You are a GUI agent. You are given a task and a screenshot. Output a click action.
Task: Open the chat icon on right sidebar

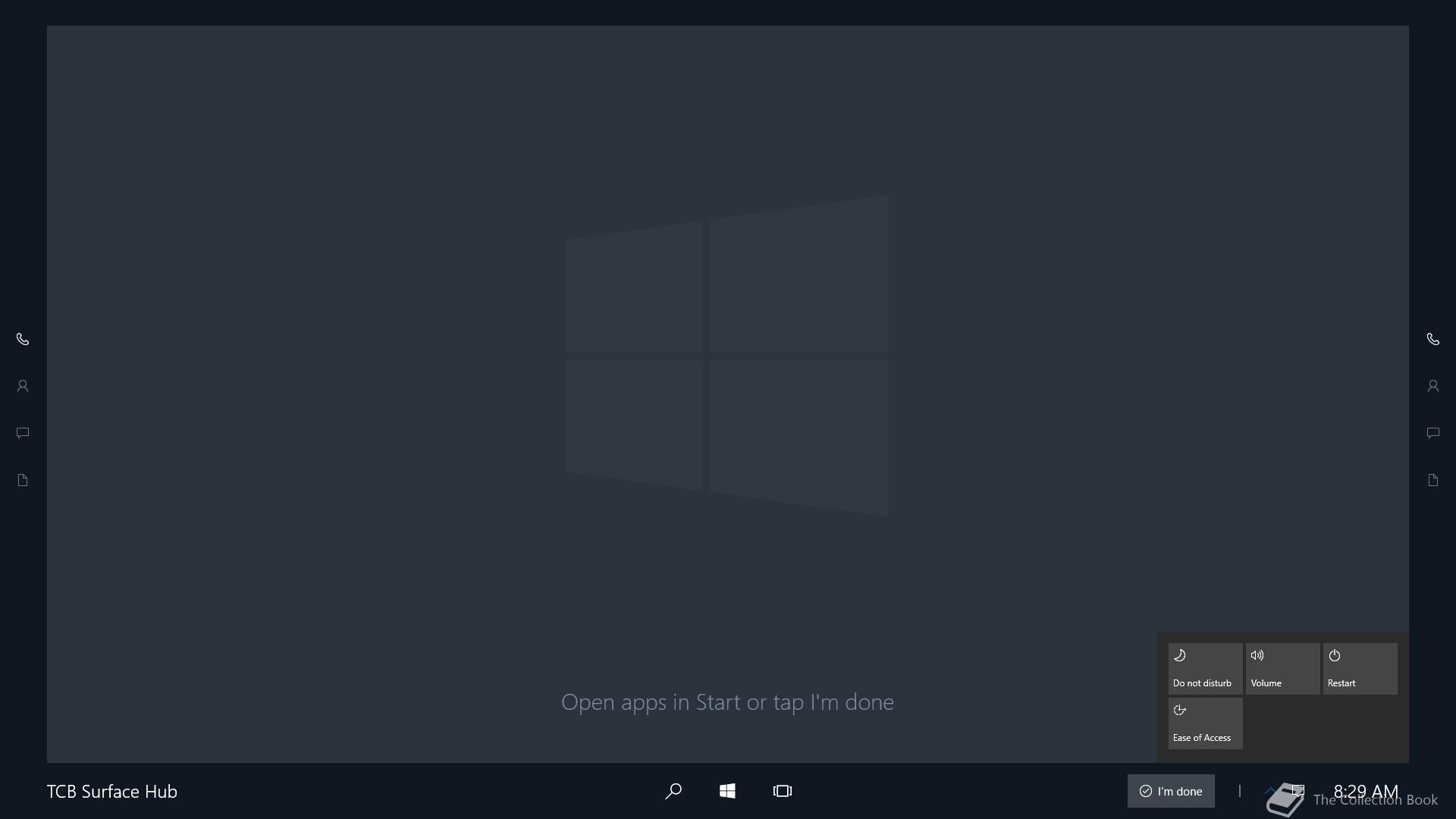pyautogui.click(x=1432, y=433)
